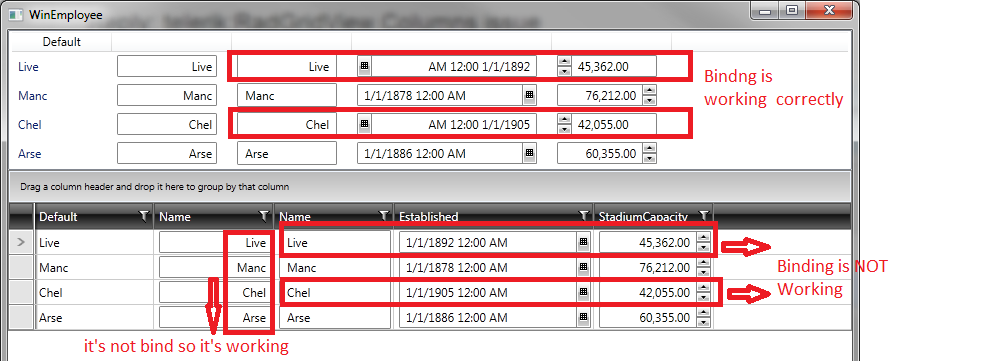Increase grid row Chel StadiumCapacity value

(x=704, y=288)
